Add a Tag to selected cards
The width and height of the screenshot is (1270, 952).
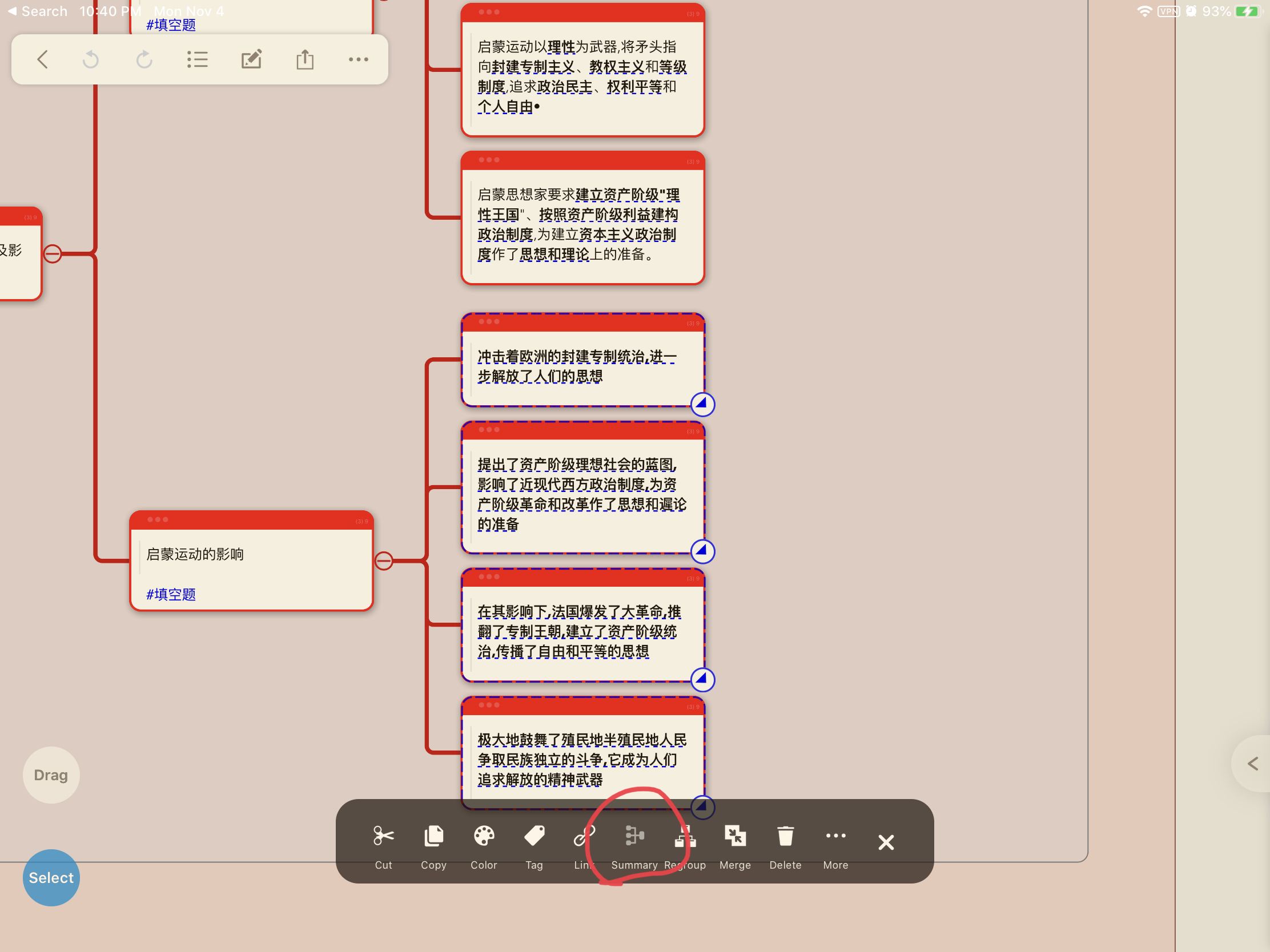click(534, 847)
